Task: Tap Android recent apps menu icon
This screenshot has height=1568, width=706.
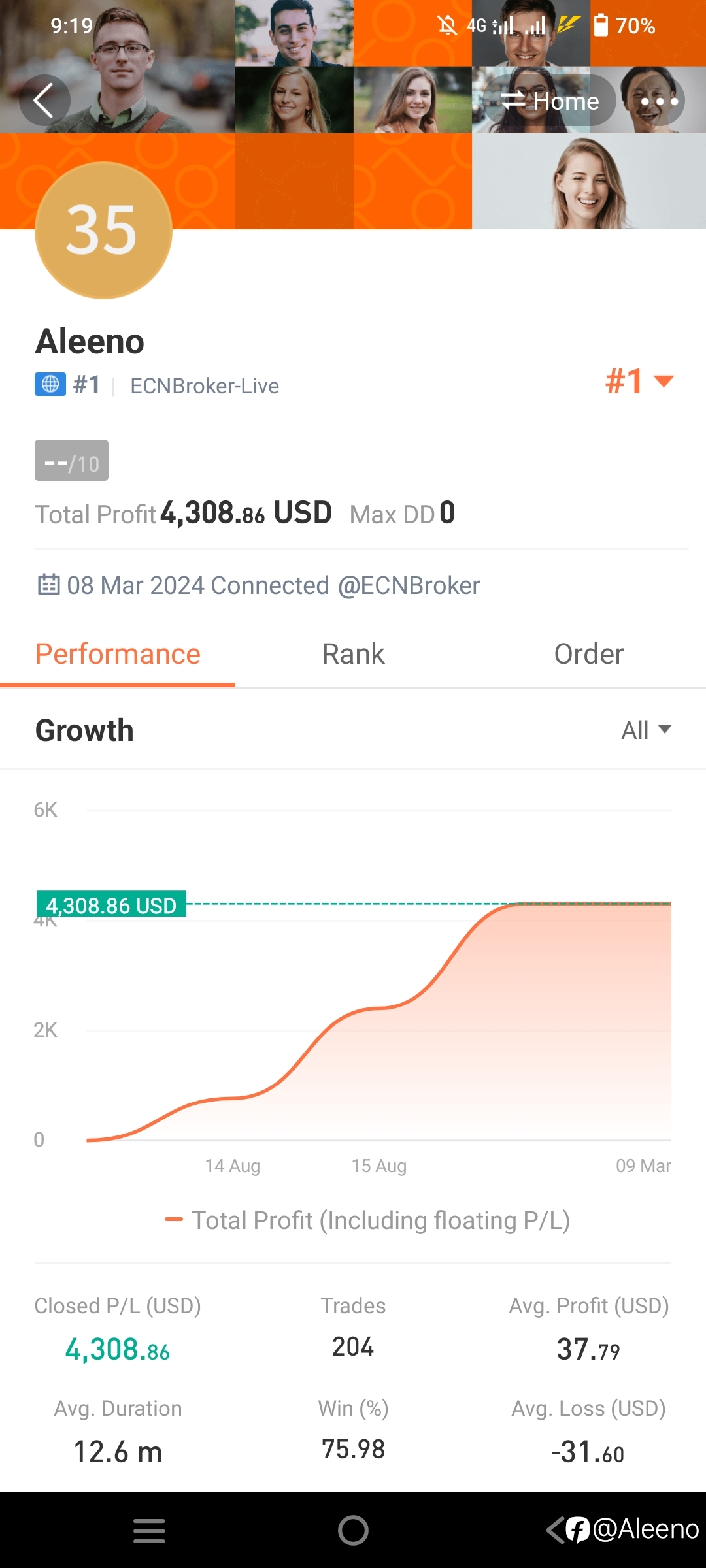Action: point(149,1530)
